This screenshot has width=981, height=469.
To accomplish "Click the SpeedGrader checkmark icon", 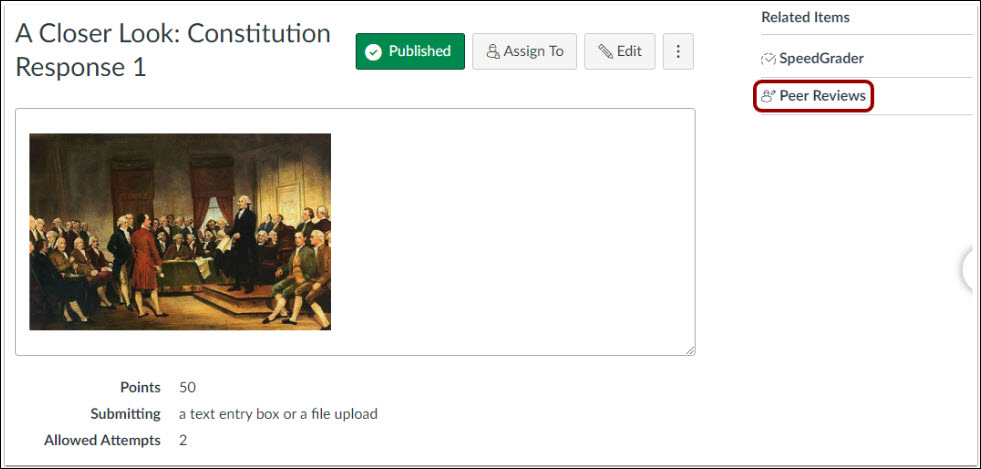I will click(x=768, y=59).
